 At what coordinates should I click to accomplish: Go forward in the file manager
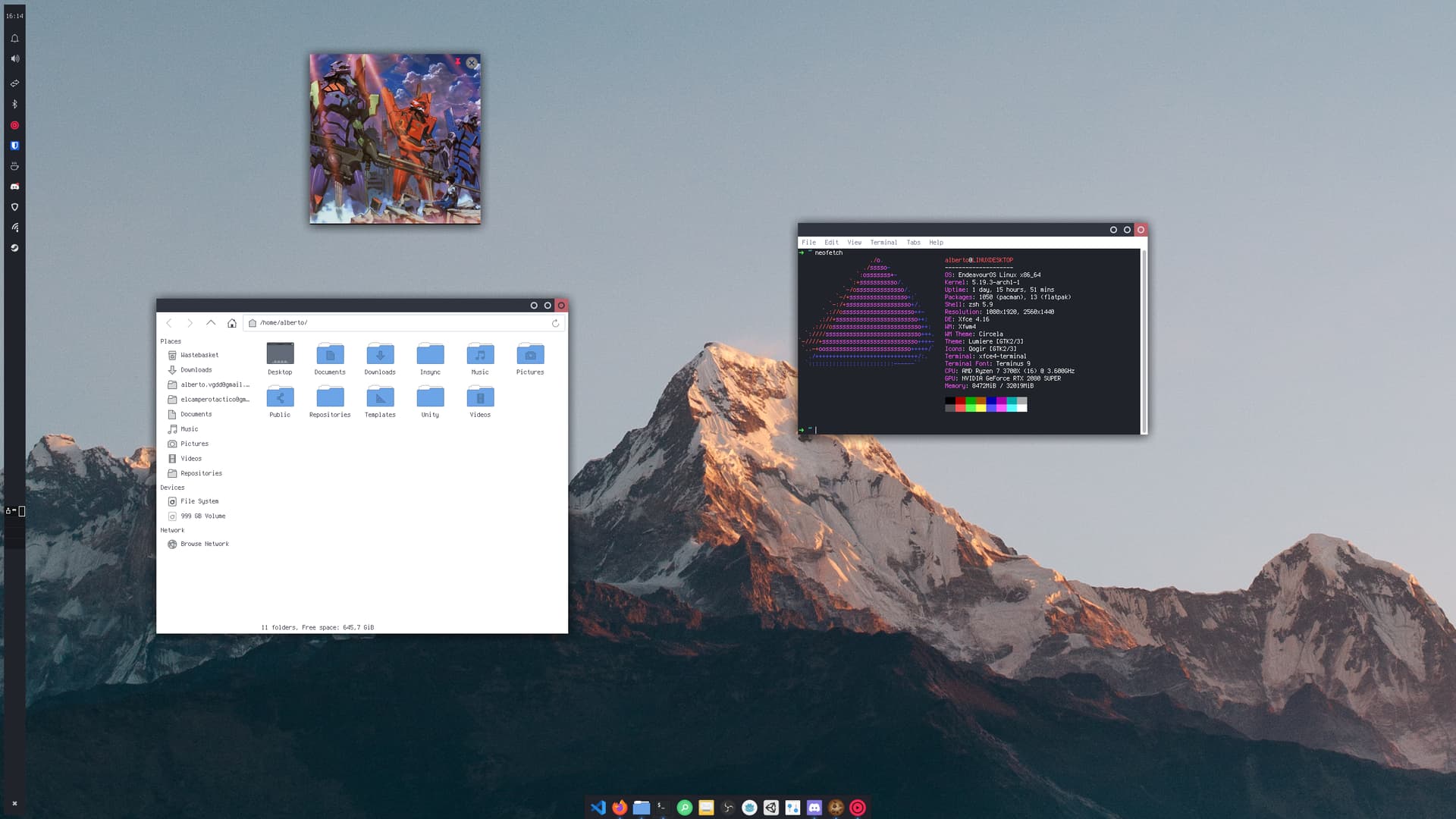tap(190, 323)
